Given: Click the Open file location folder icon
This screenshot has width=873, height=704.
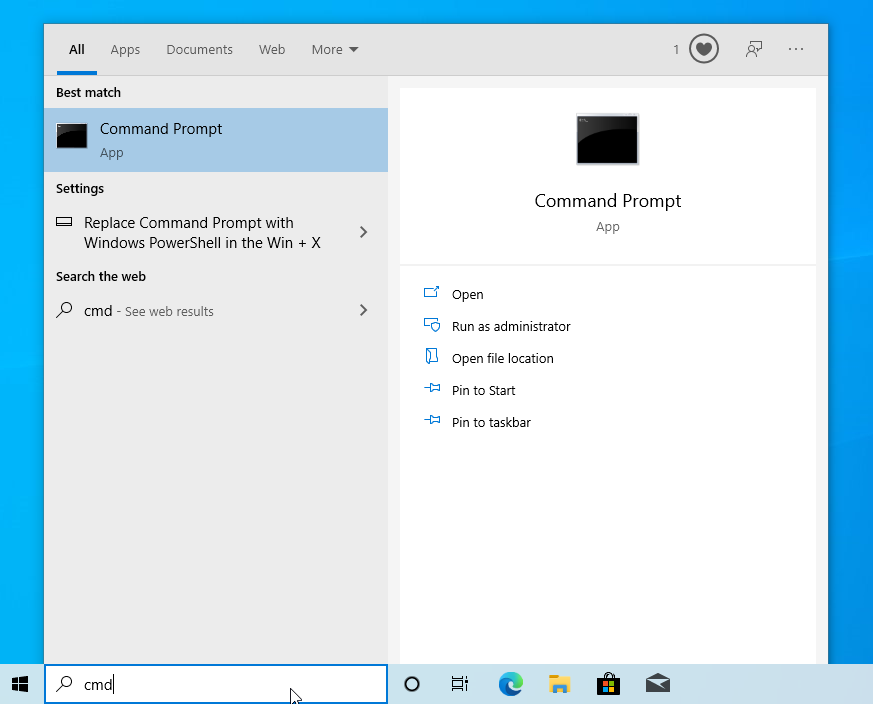Looking at the screenshot, I should (431, 356).
